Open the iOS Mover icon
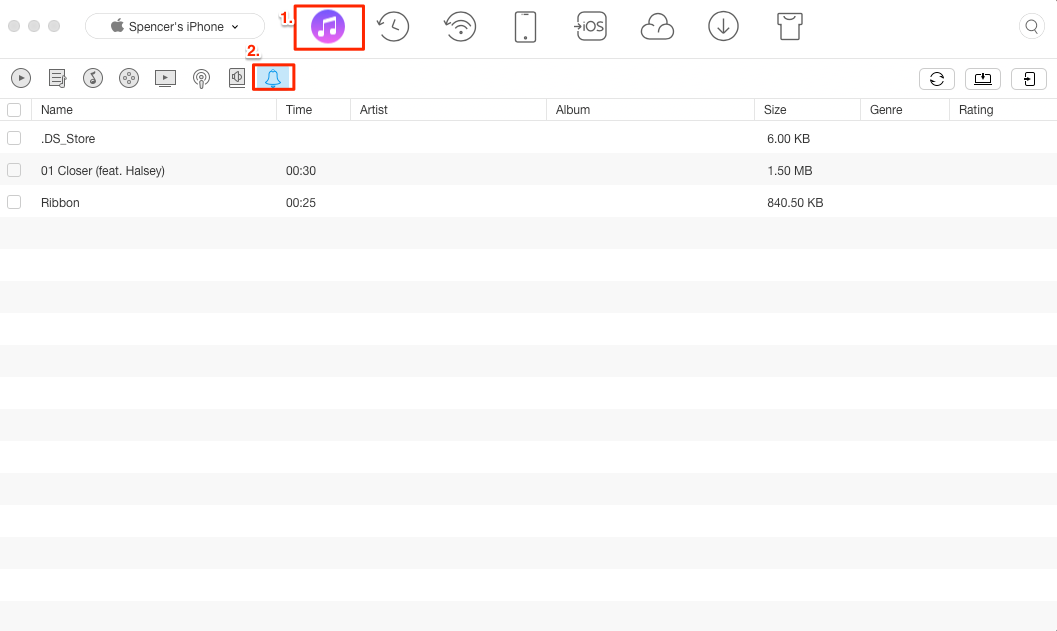 pyautogui.click(x=590, y=27)
